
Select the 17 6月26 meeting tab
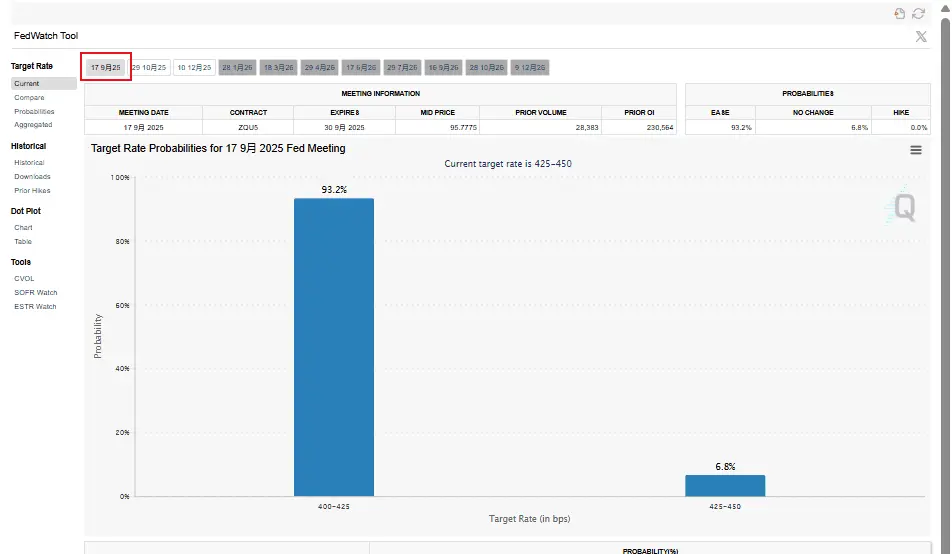click(361, 67)
